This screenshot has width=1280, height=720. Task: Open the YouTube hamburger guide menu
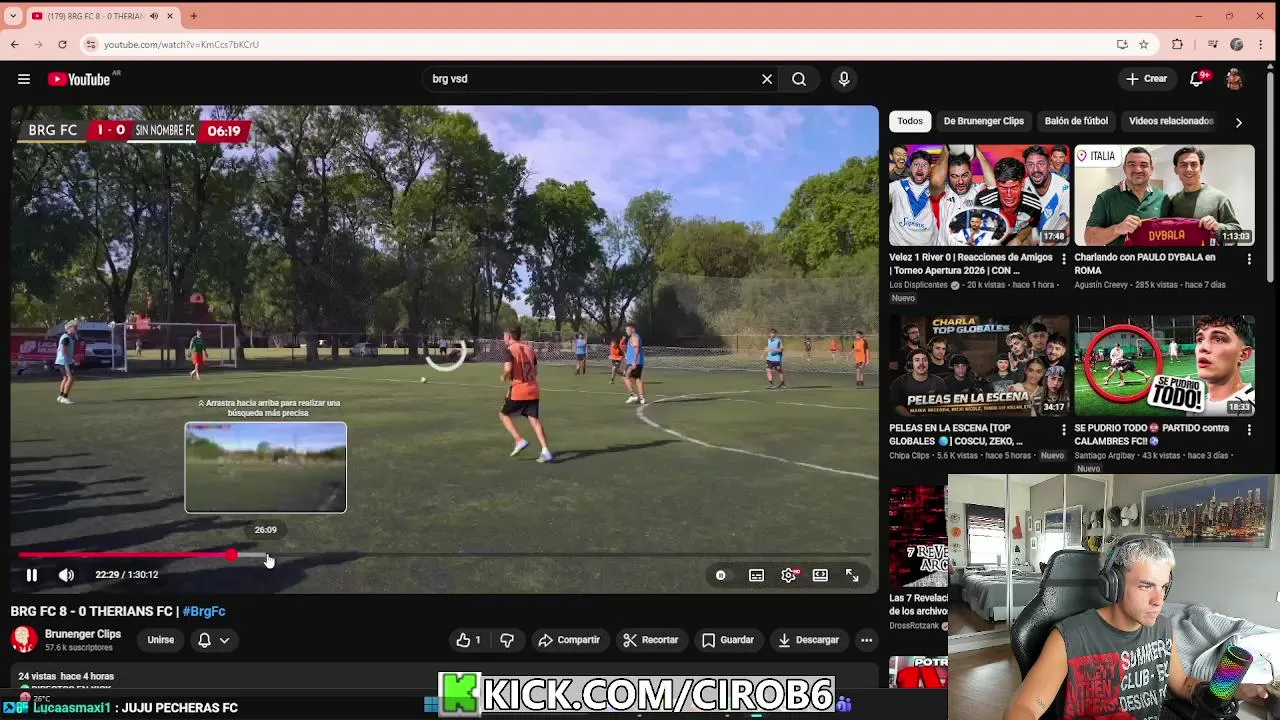(24, 79)
